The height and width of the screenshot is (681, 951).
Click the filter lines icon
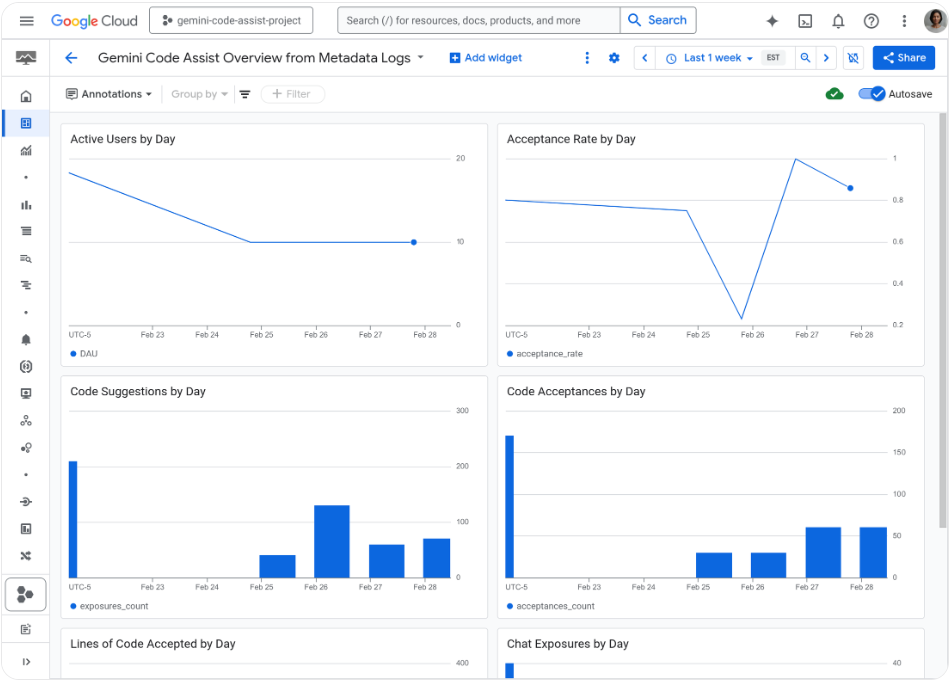(245, 94)
